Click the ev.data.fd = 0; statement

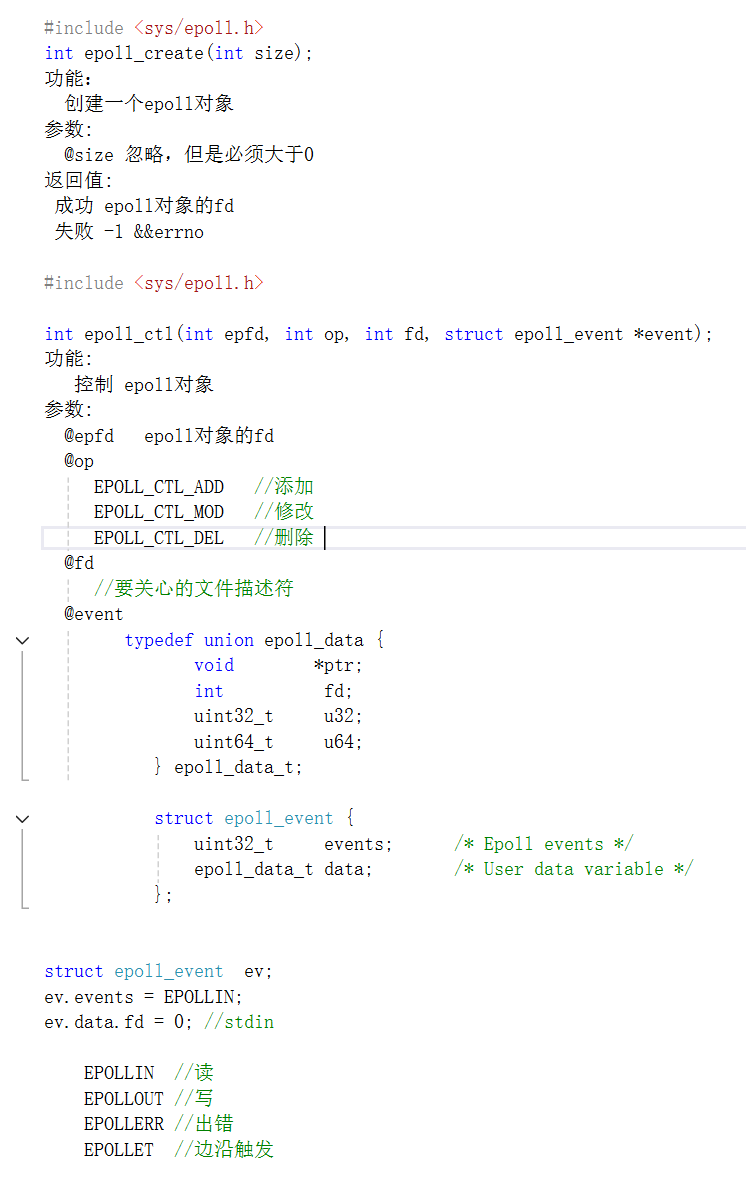118,1022
